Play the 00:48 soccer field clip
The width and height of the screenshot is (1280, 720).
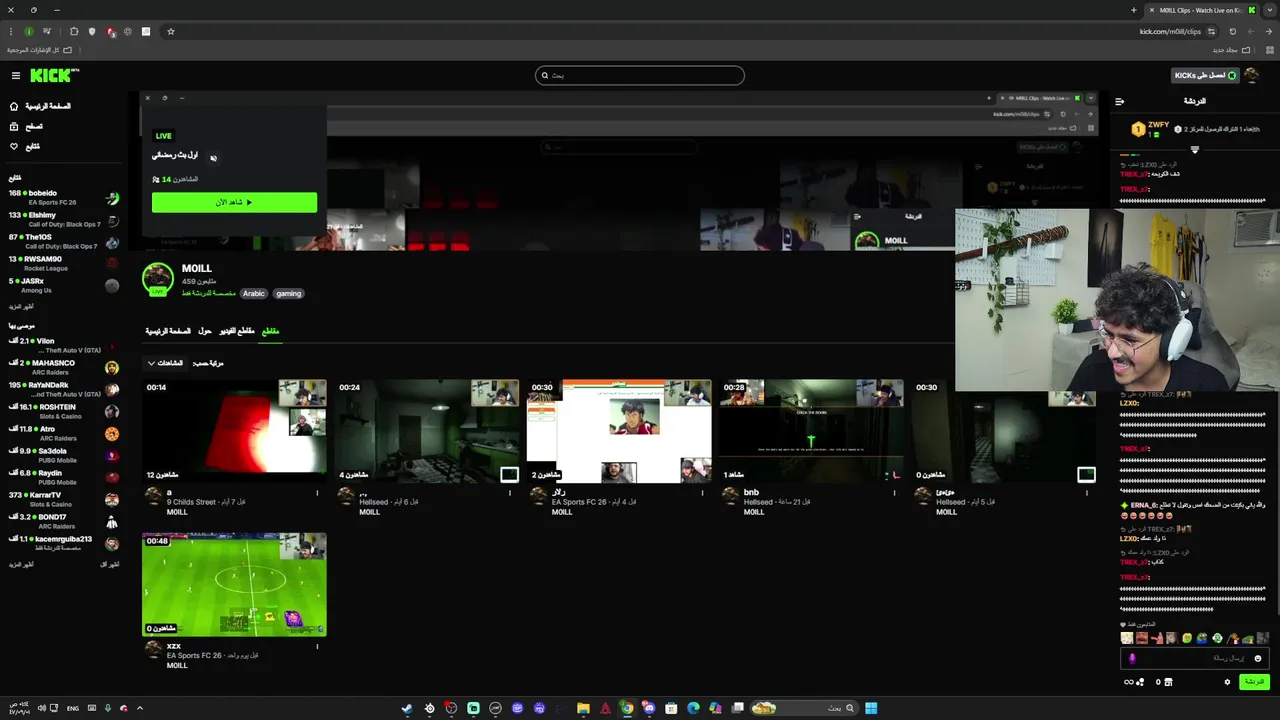(234, 585)
